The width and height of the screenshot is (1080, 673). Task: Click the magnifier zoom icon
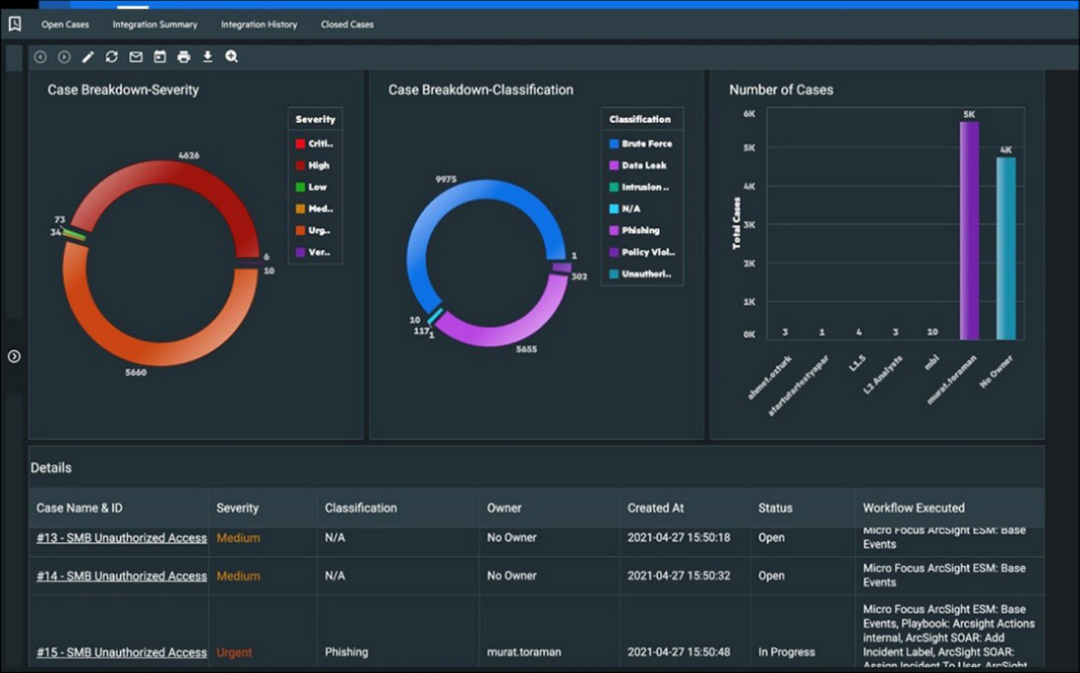tap(231, 56)
